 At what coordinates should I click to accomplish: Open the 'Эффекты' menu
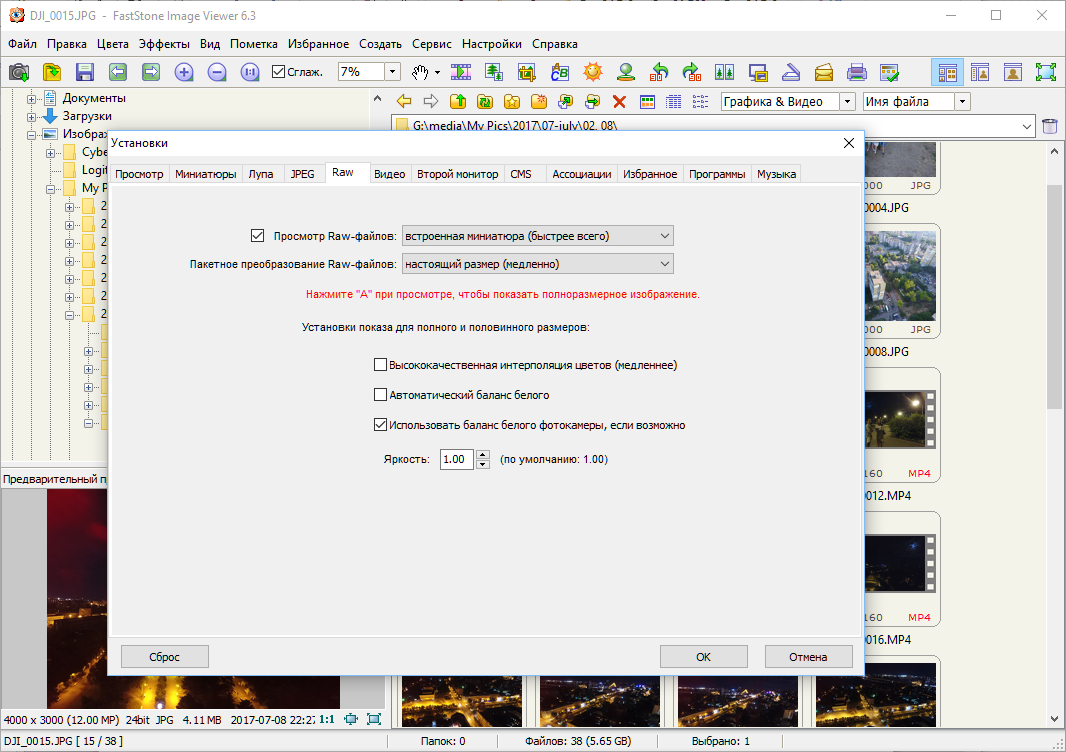tap(164, 44)
